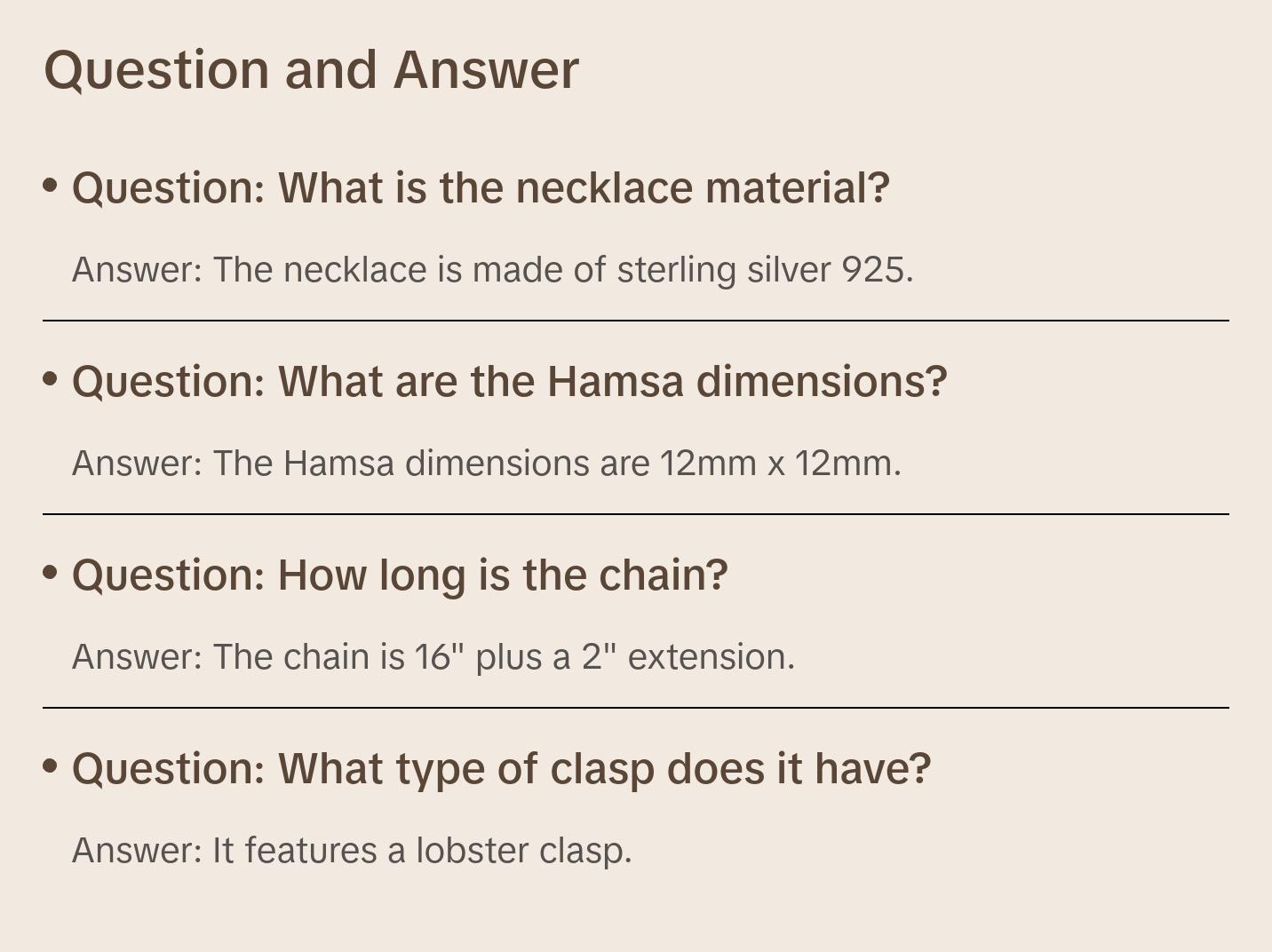Viewport: 1272px width, 952px height.
Task: Click the word "925" in first answer
Action: tap(875, 270)
